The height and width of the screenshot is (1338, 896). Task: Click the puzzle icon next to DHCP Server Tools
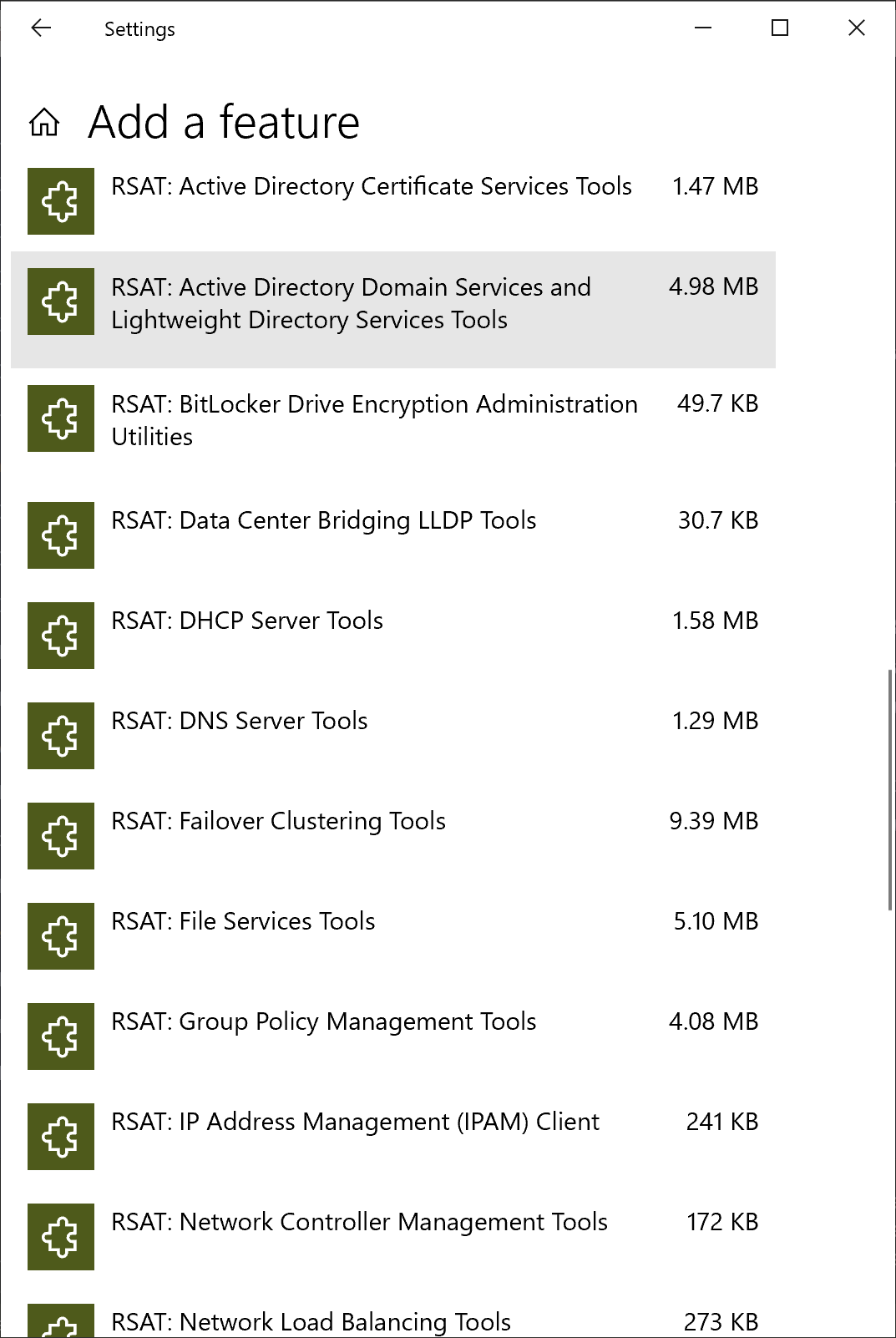tap(61, 636)
